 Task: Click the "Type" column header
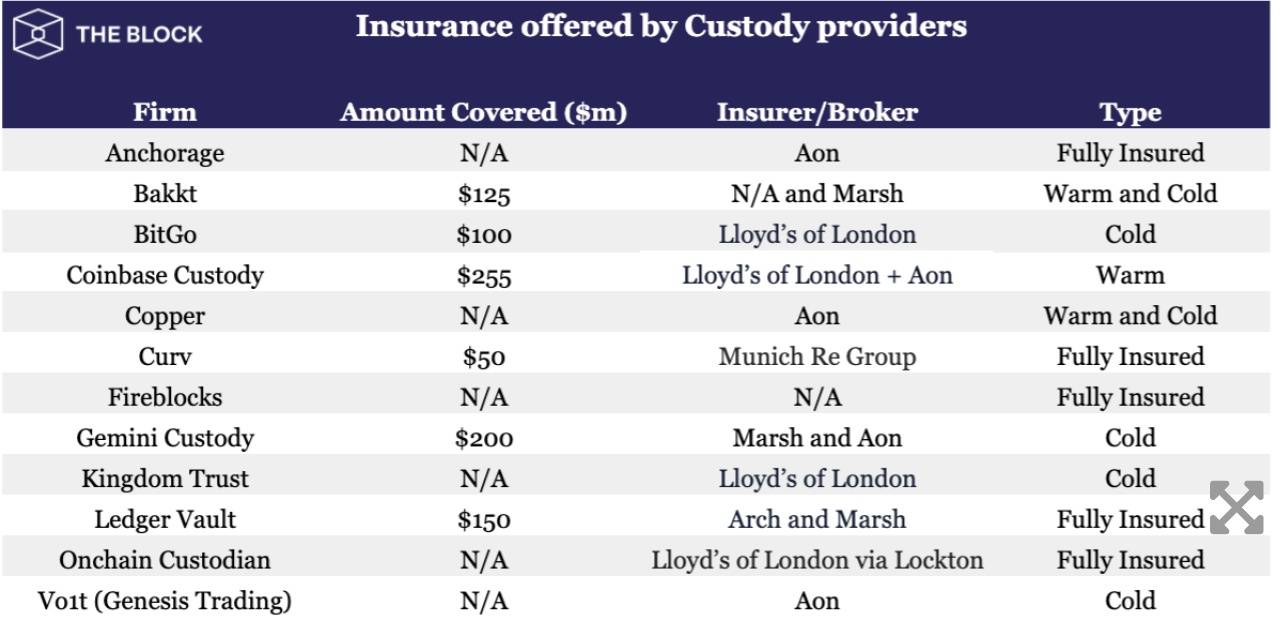click(x=1130, y=112)
